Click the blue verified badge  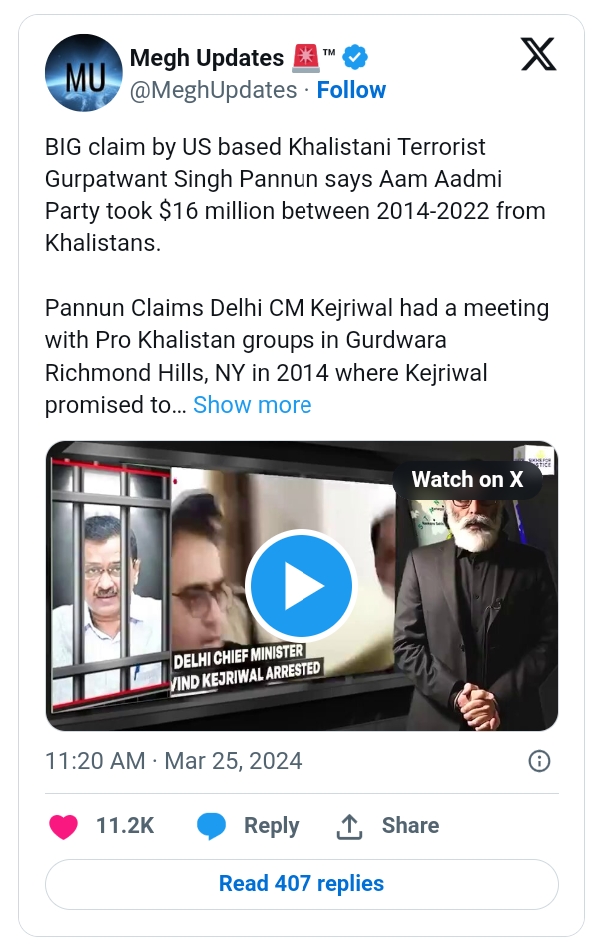359,57
